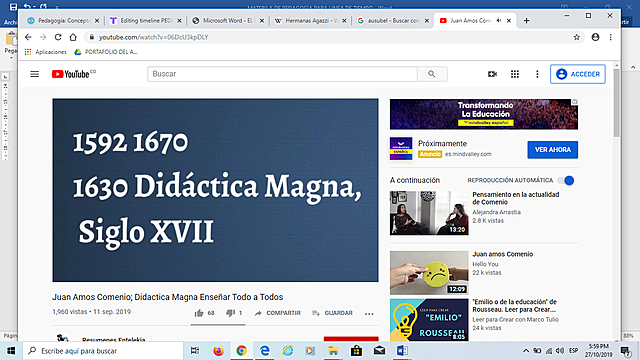This screenshot has height=360, width=640.
Task: Click COMPARTIR to share the video
Action: pyautogui.click(x=278, y=313)
